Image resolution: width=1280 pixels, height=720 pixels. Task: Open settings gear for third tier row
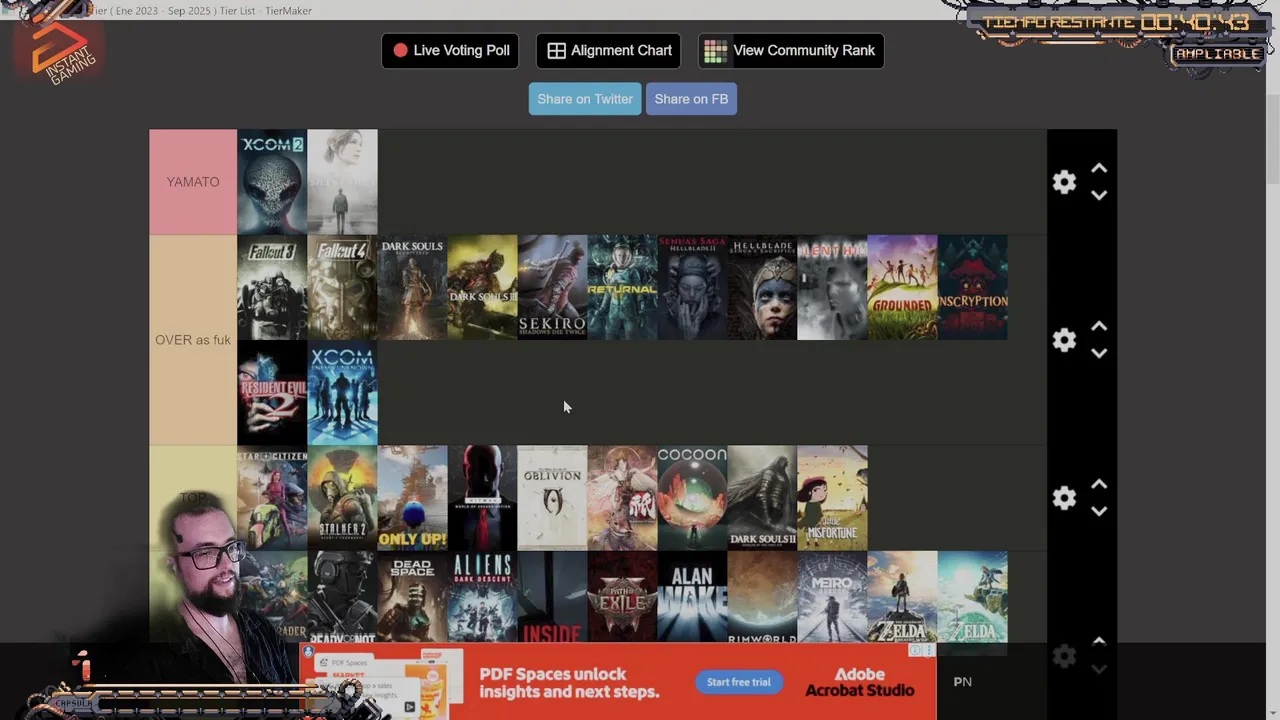(1064, 498)
